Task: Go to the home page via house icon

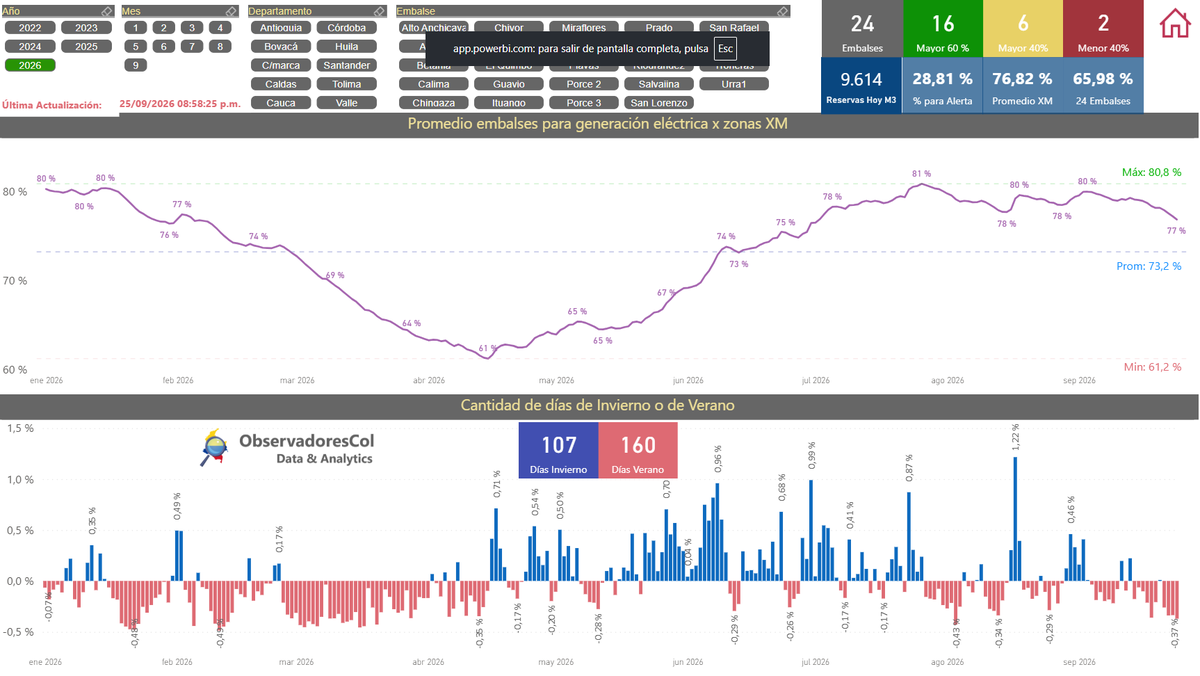Action: point(1176,23)
